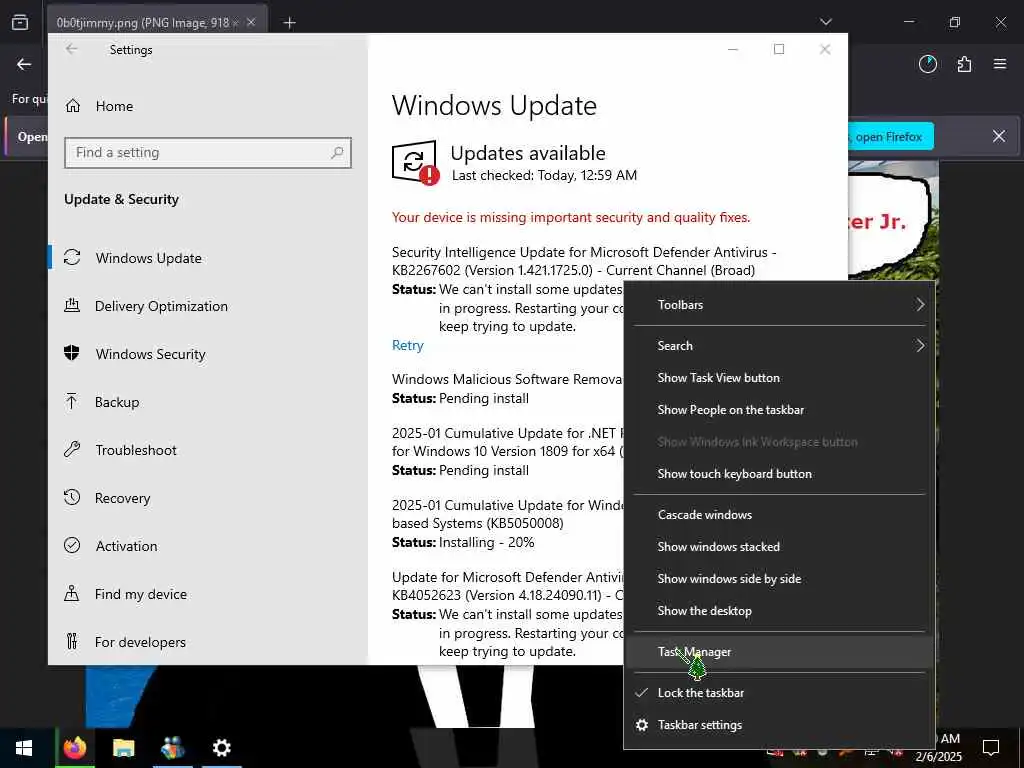Viewport: 1024px width, 768px height.
Task: Click the Find my device person icon
Action: tap(72, 593)
